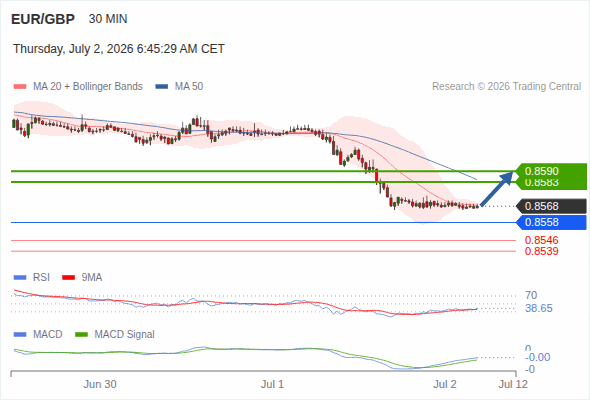Screen dimensions: 590x400
Task: Click the pink MA 20 + Bollinger Bands swatch
Action: pos(20,87)
